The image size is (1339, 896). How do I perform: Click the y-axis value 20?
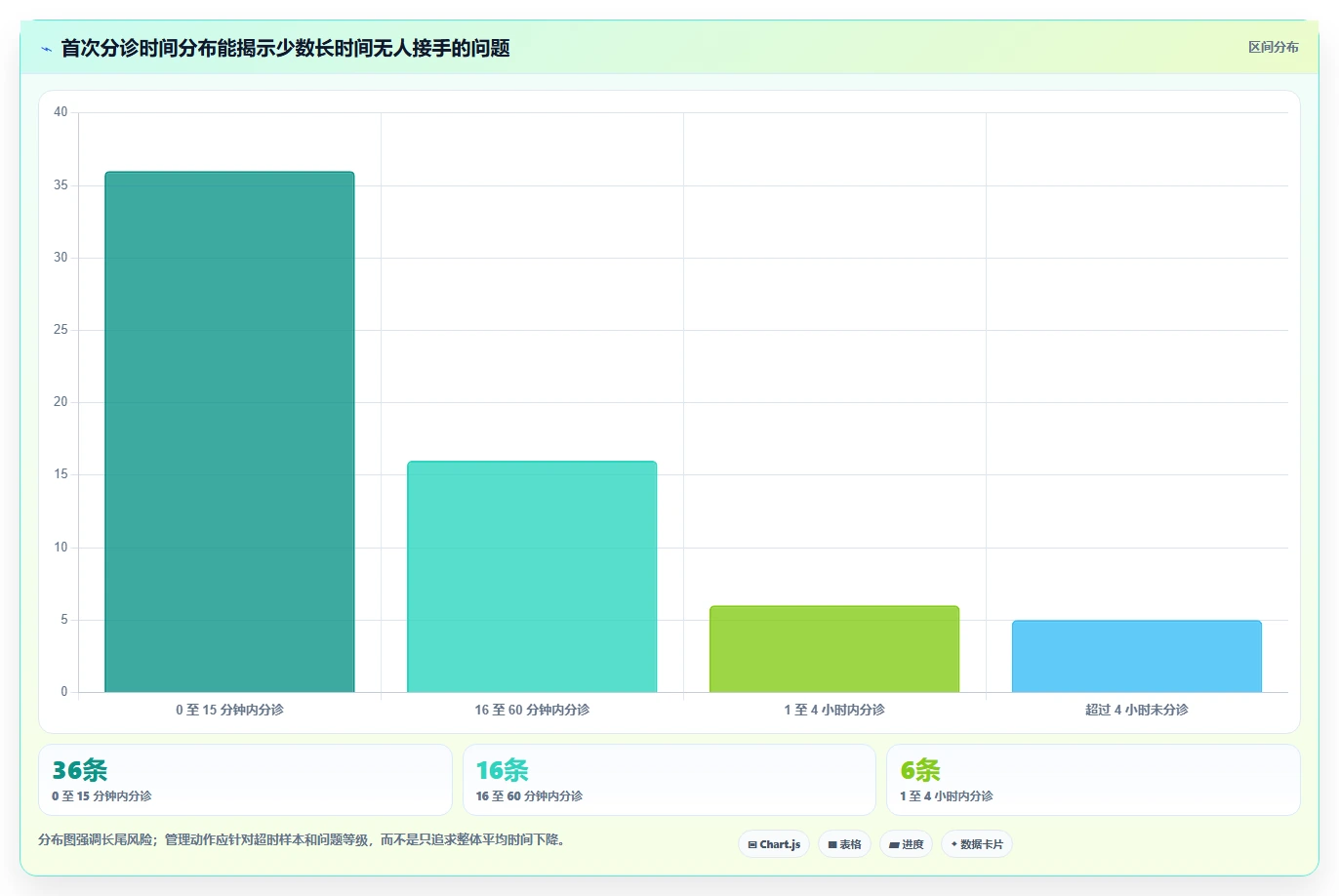(61, 402)
